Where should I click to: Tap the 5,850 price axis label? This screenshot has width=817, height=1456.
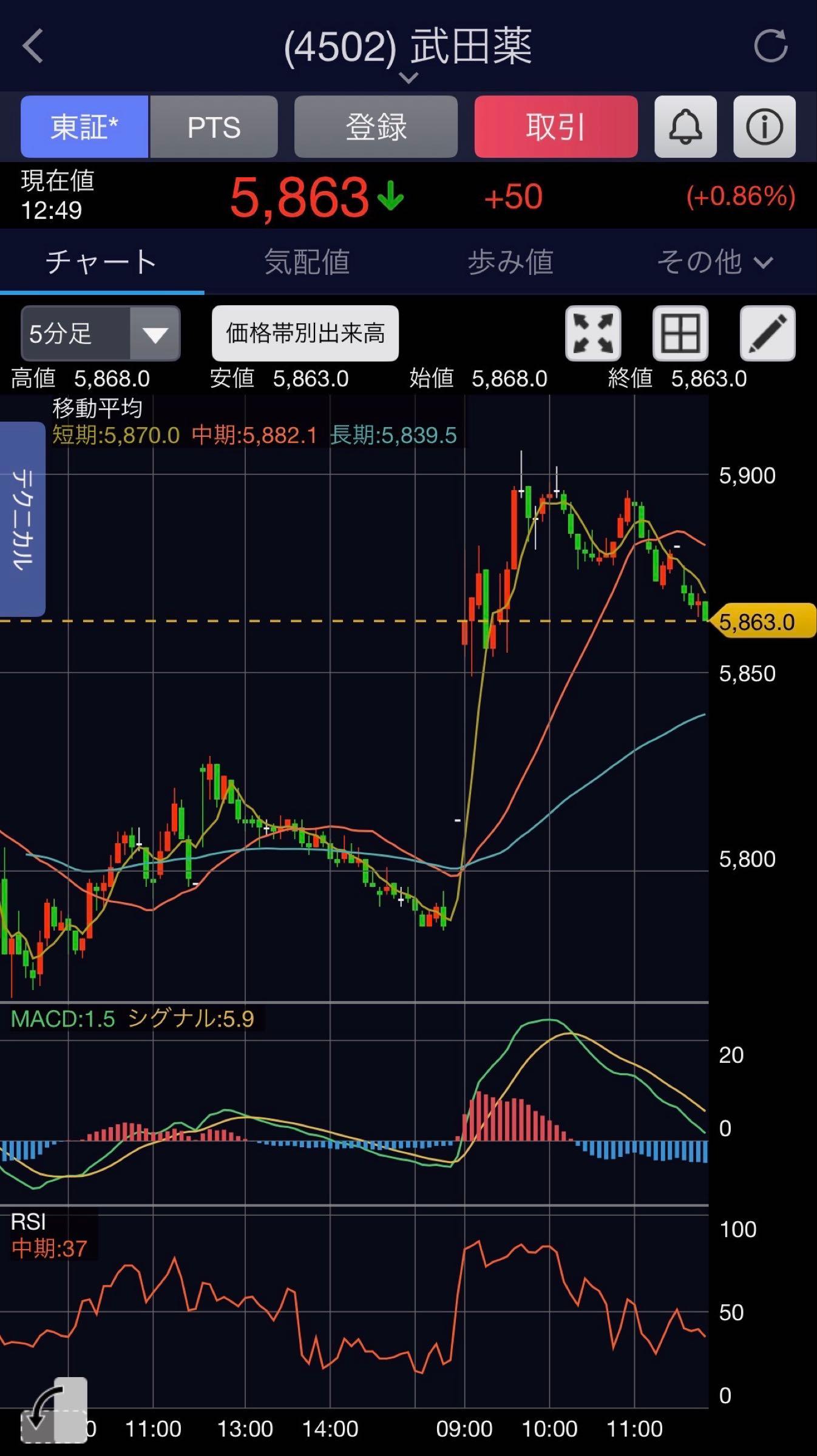747,673
